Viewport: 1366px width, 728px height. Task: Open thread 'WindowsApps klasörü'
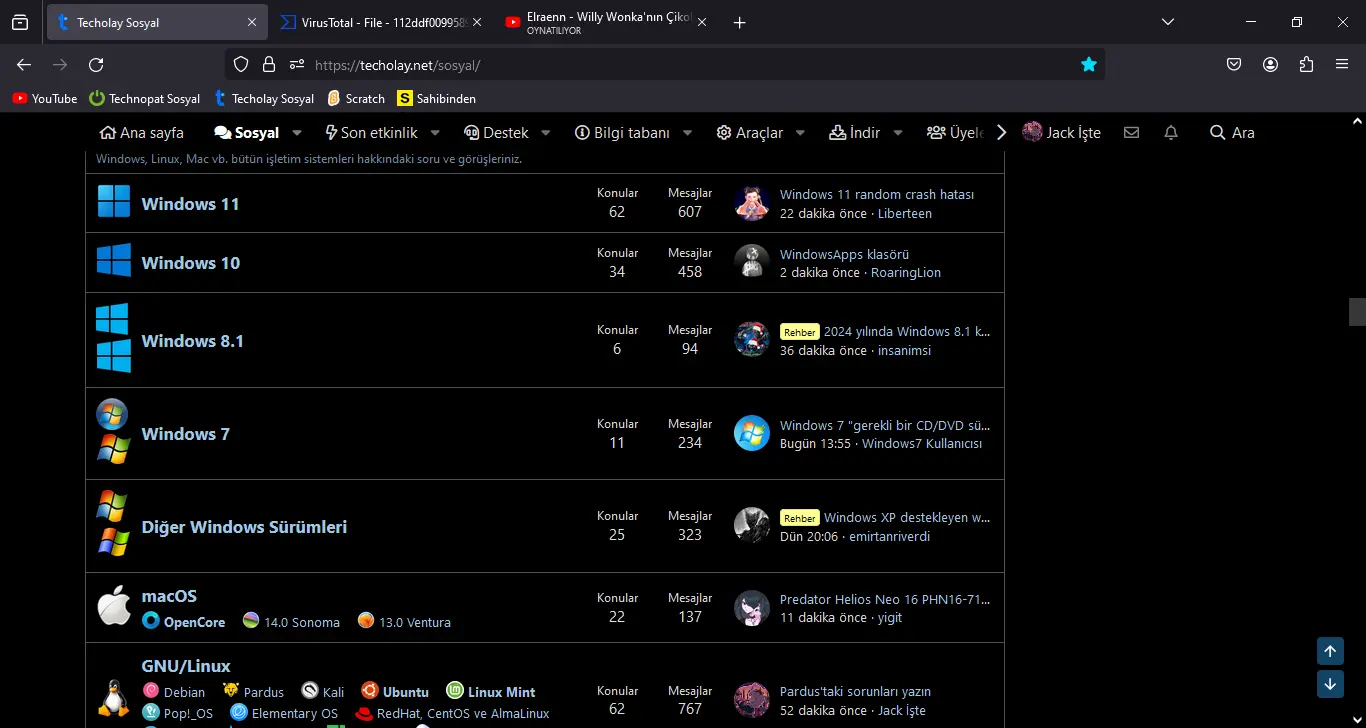click(844, 254)
